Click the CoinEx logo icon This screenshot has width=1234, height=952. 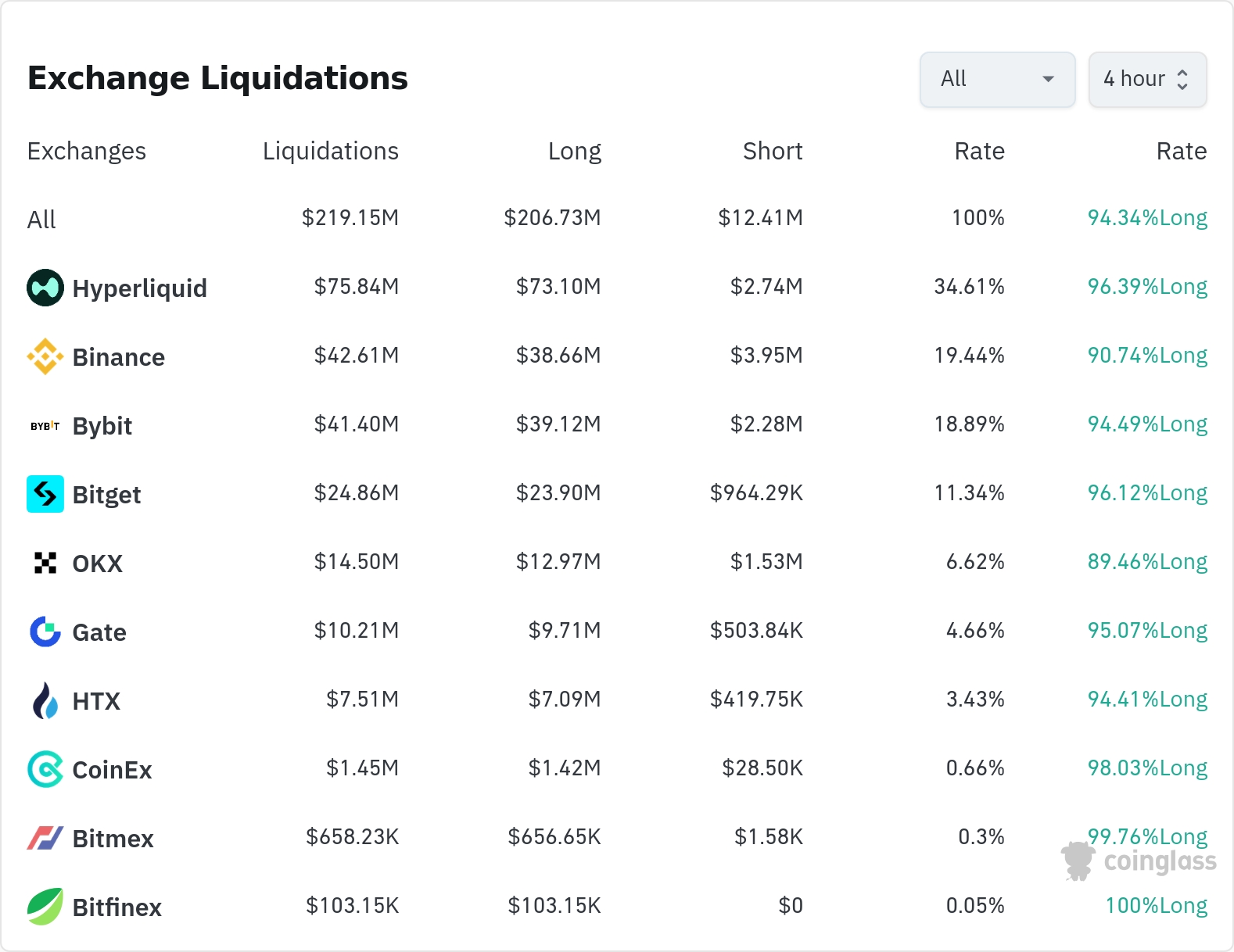pos(45,769)
